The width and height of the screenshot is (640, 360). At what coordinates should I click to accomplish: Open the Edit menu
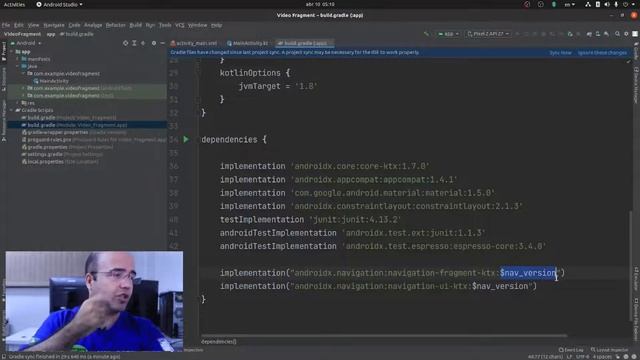coord(19,25)
